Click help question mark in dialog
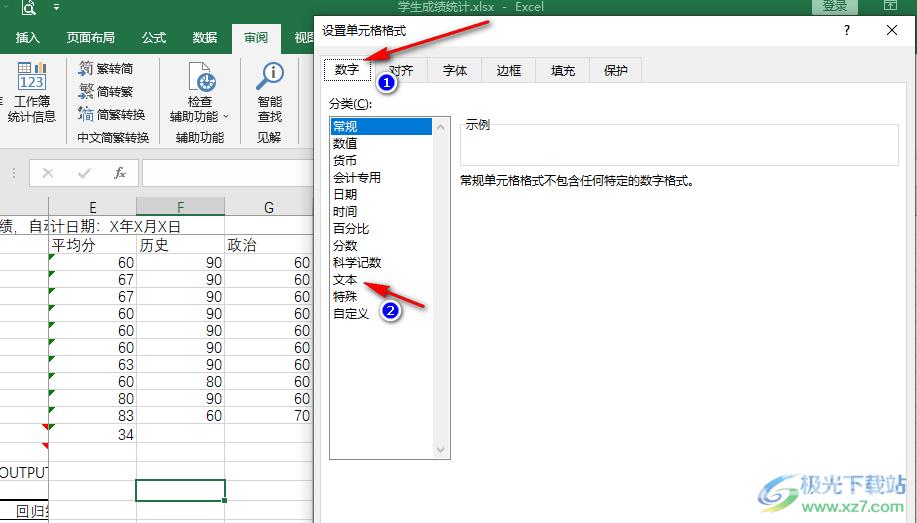The image size is (917, 523). [x=847, y=30]
